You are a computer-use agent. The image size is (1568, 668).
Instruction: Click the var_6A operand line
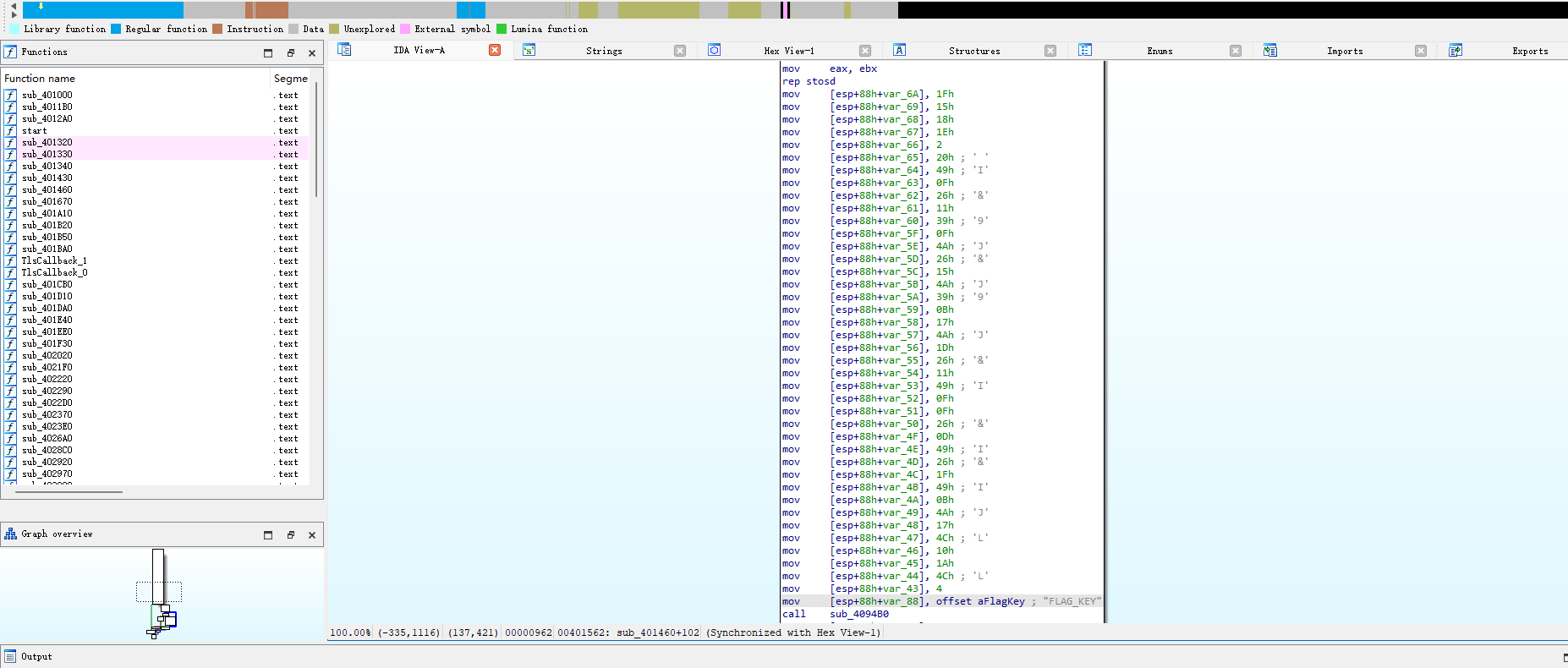pyautogui.click(x=868, y=94)
